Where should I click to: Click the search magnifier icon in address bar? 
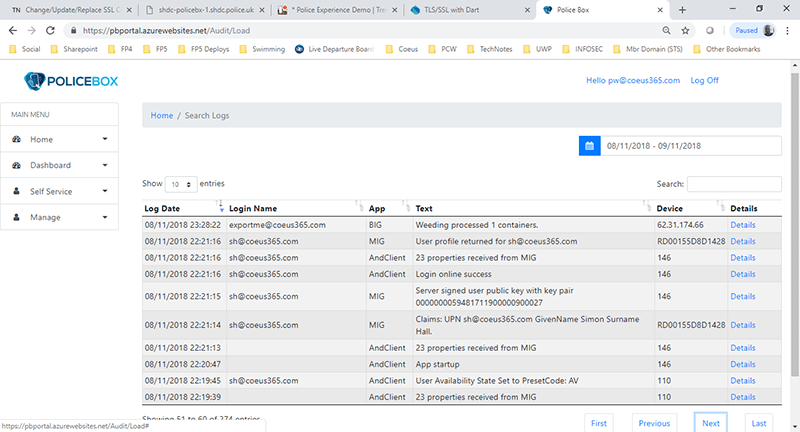click(666, 30)
